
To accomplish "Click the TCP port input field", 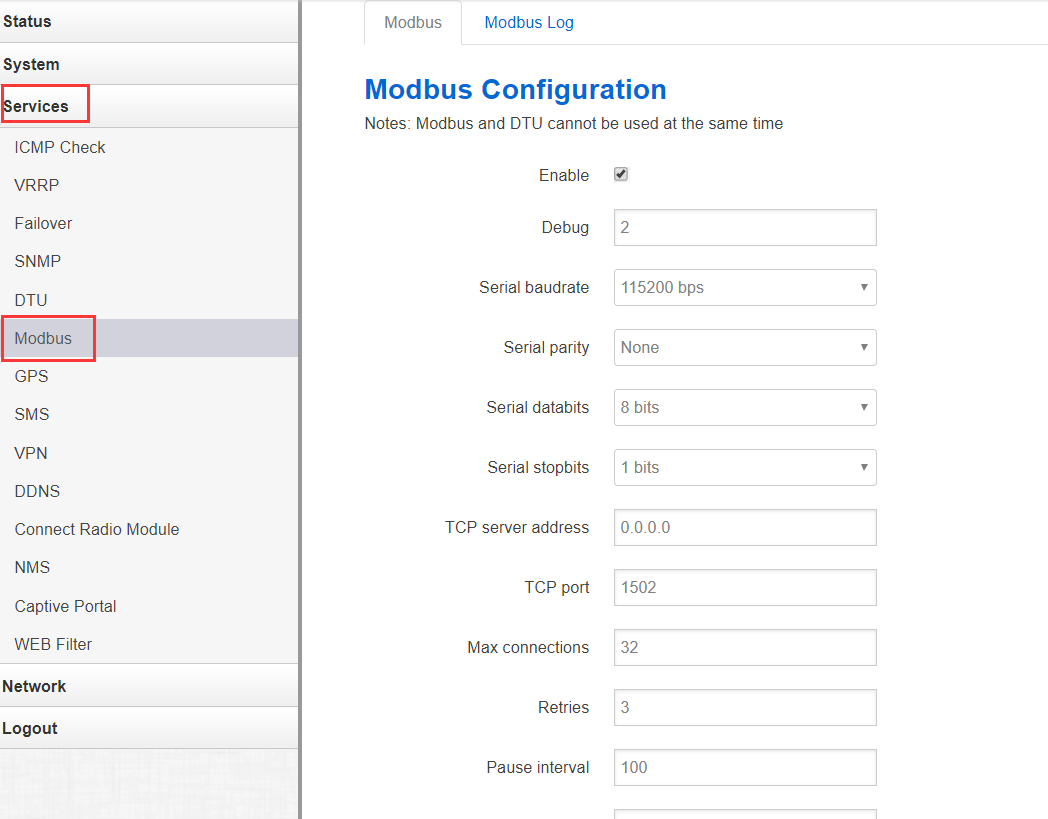I will pyautogui.click(x=745, y=587).
